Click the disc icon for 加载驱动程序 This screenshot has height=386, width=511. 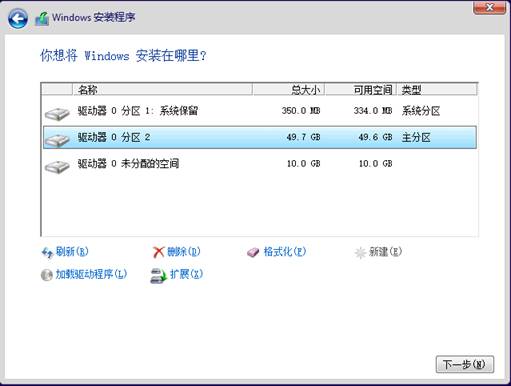[x=47, y=275]
